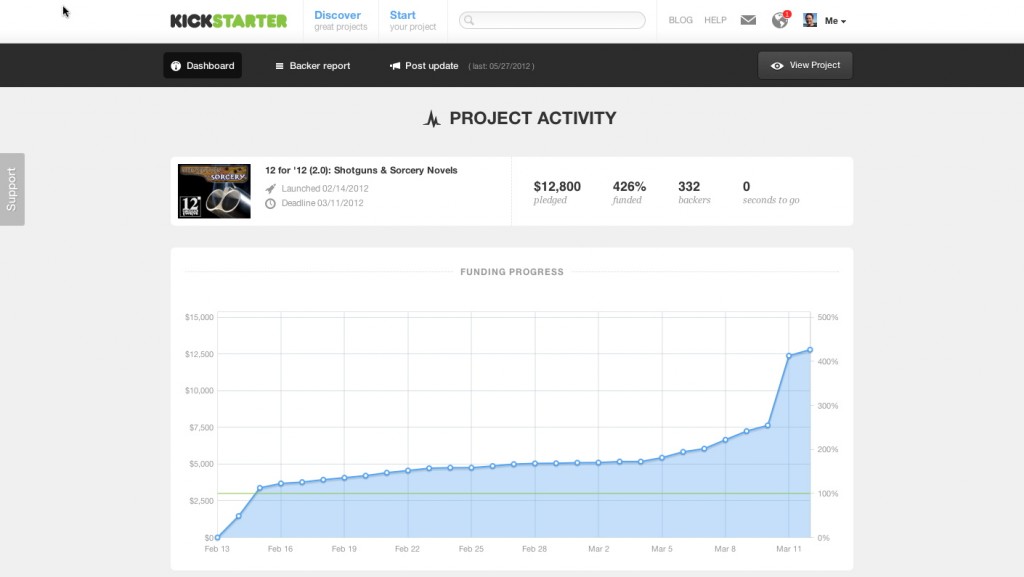Click the 0 seconds to go value
This screenshot has height=577, width=1024.
[x=746, y=187]
